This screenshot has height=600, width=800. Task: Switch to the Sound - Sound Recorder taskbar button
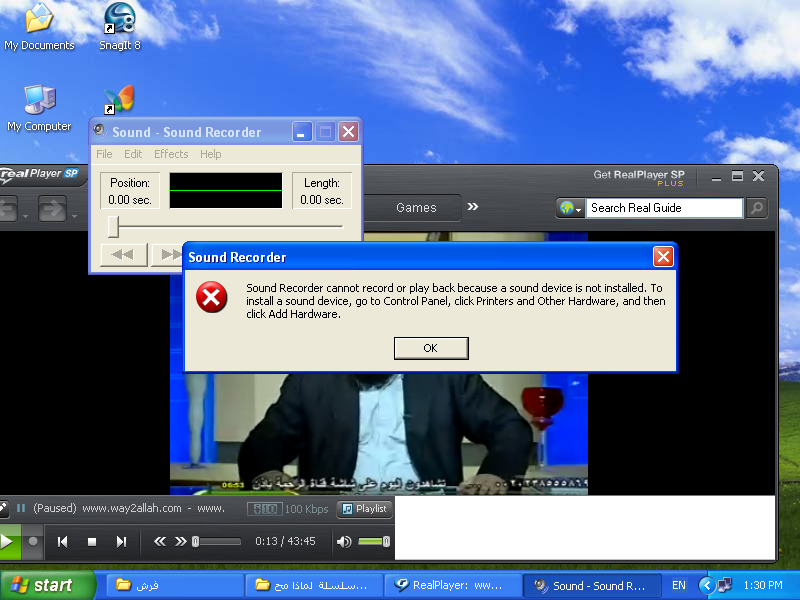[x=592, y=586]
